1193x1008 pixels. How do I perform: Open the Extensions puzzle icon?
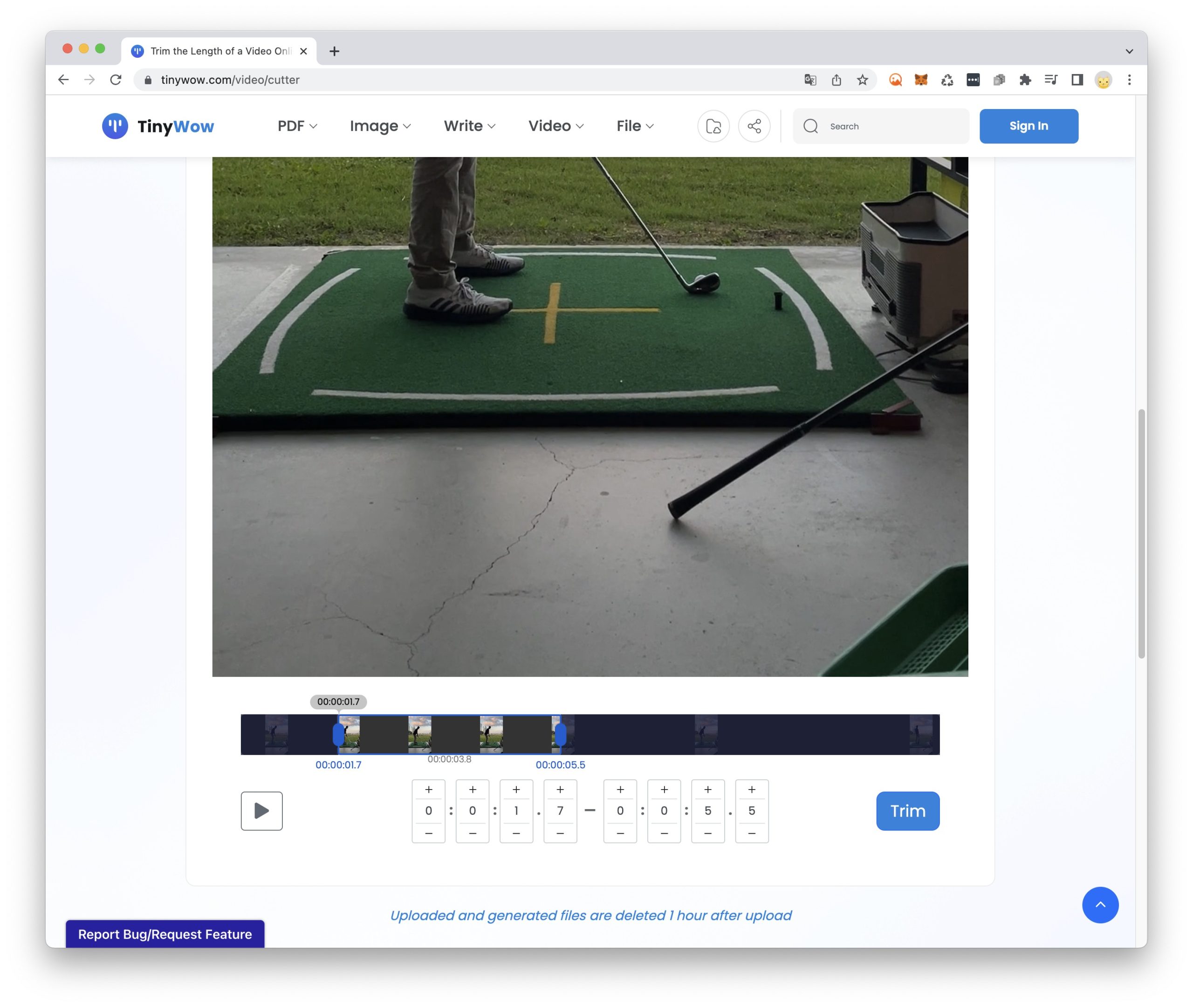click(x=1024, y=80)
